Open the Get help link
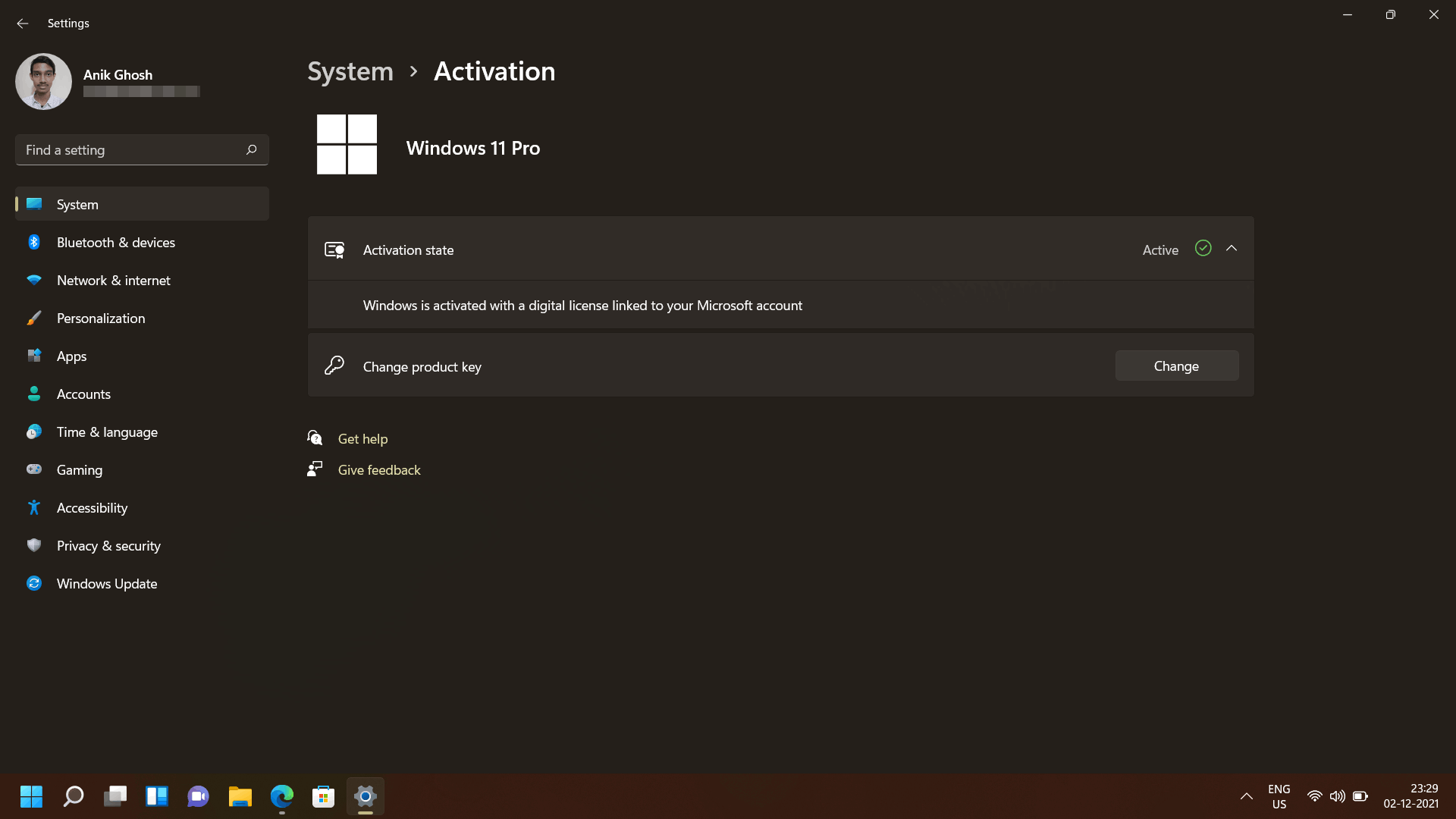 pyautogui.click(x=362, y=439)
